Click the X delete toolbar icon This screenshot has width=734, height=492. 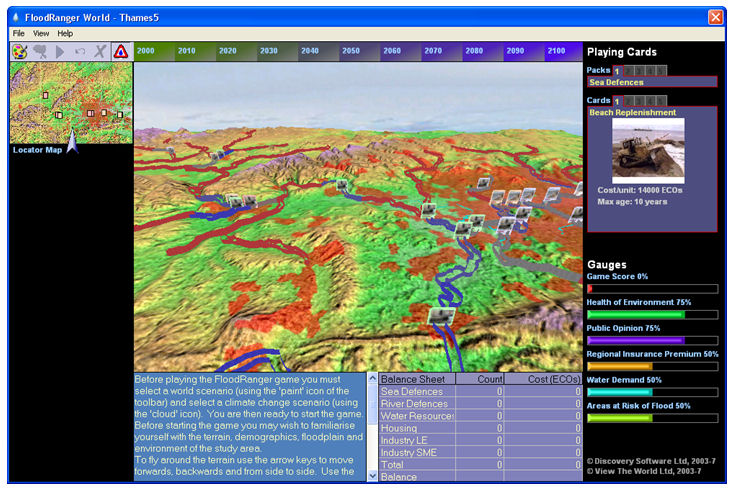tap(100, 51)
